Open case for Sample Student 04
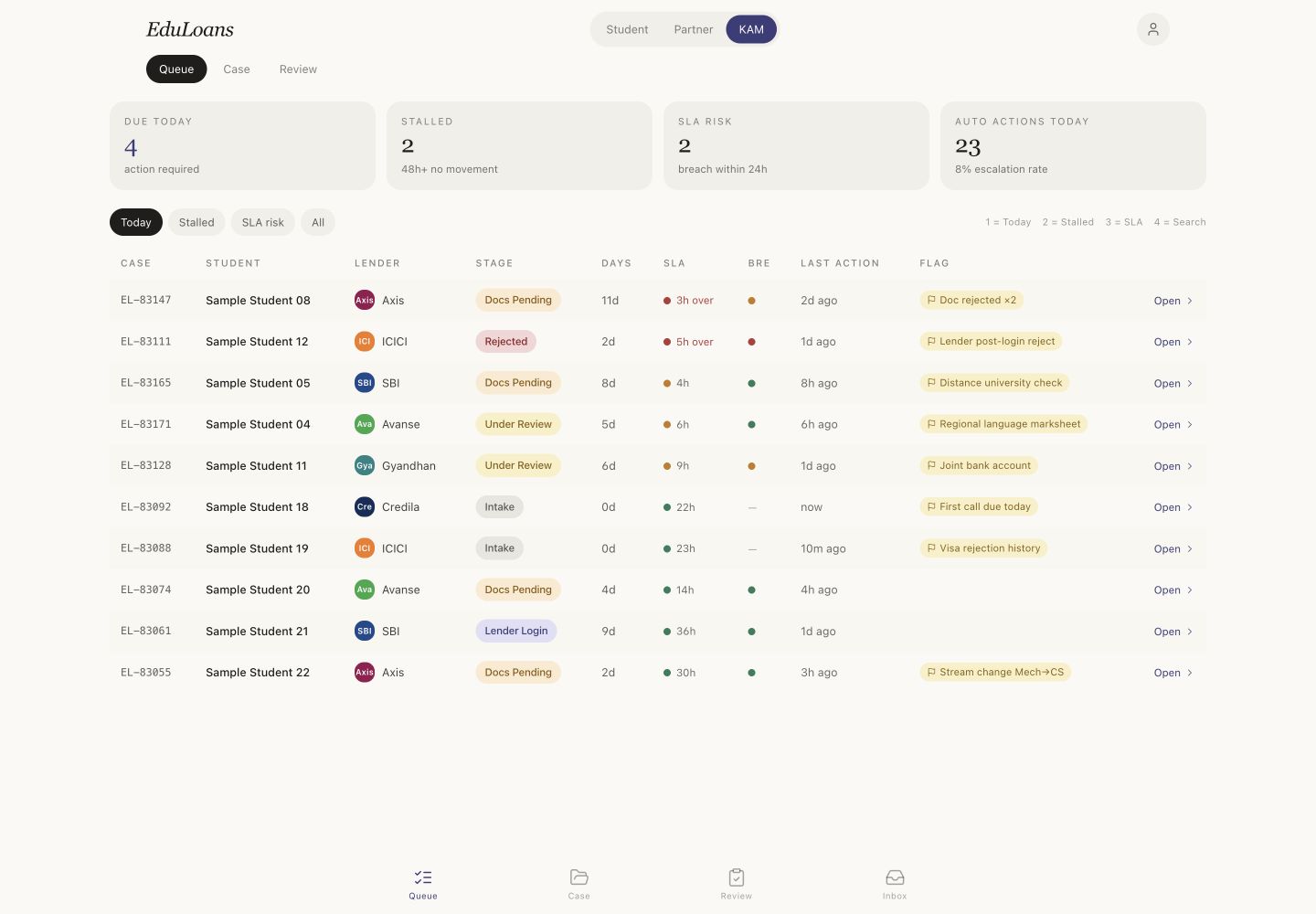The width and height of the screenshot is (1316, 914). tap(1173, 424)
